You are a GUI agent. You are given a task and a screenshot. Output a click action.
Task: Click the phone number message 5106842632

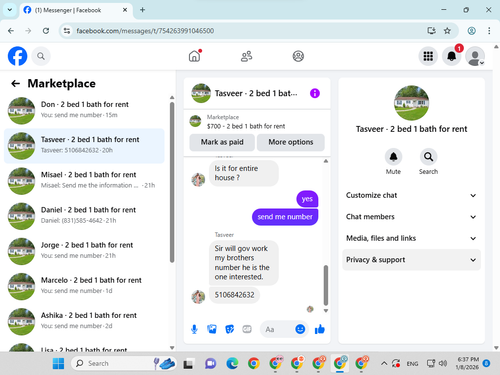pos(234,295)
